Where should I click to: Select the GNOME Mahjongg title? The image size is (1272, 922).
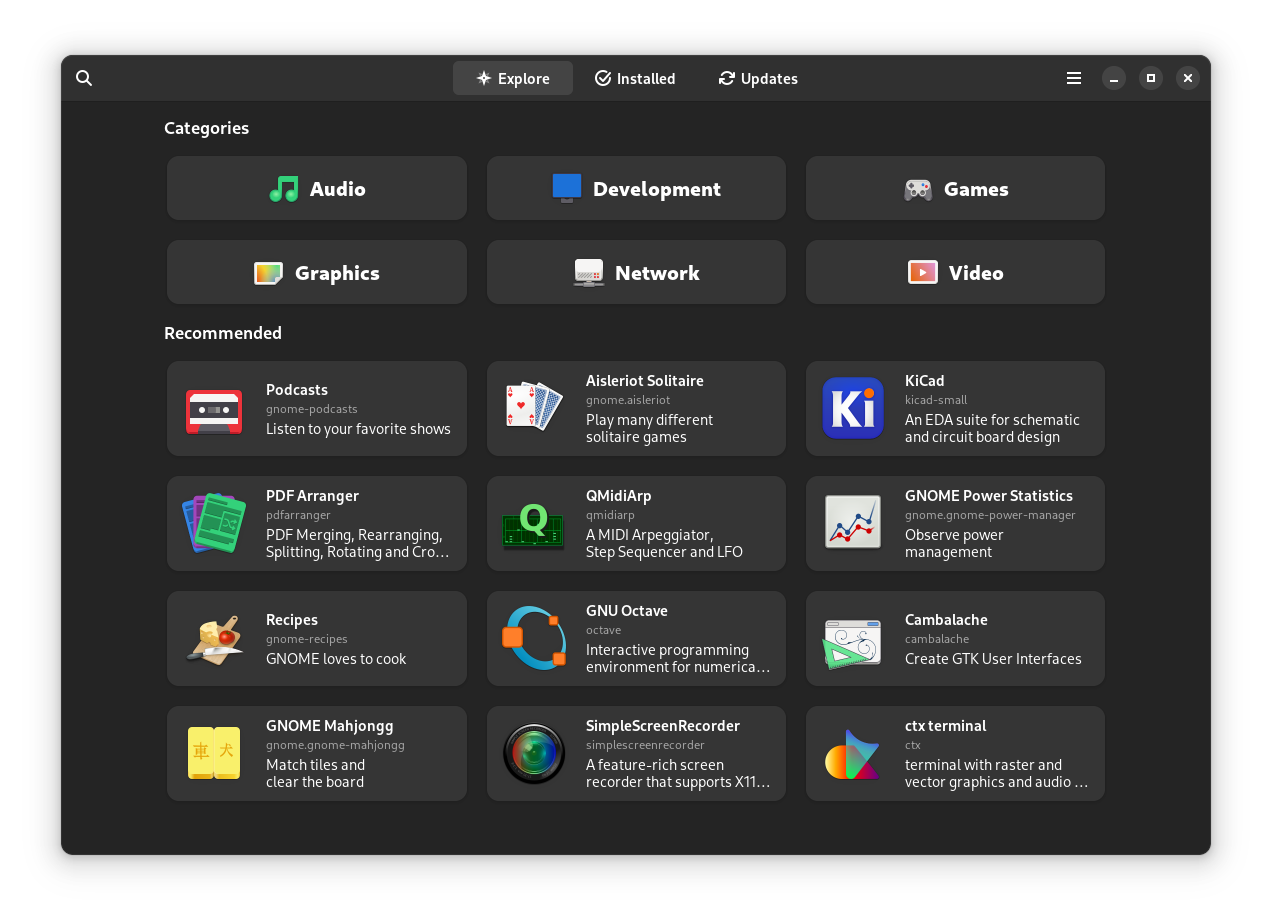click(330, 726)
